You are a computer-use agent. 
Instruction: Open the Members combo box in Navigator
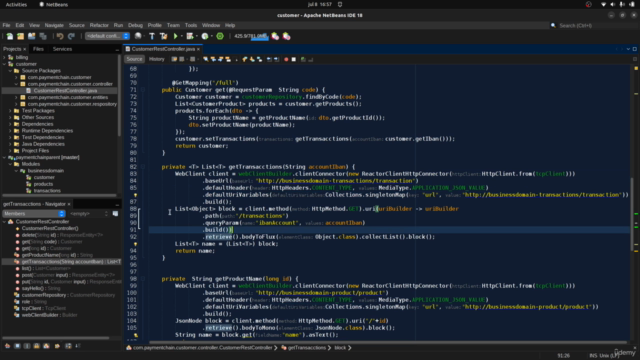point(34,213)
